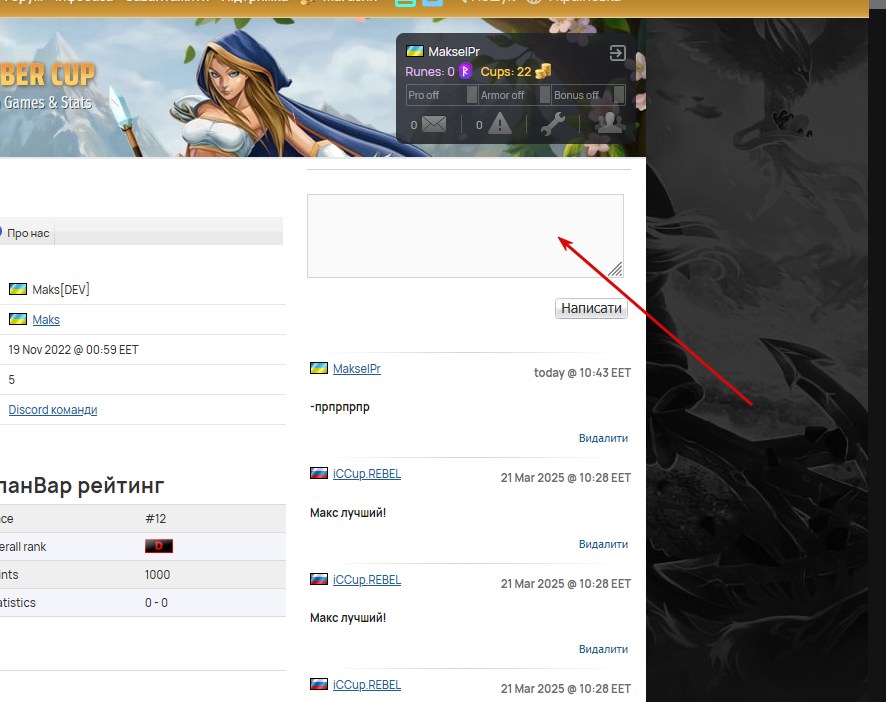The height and width of the screenshot is (702, 886).
Task: Click the #12 place value
Action: point(155,518)
